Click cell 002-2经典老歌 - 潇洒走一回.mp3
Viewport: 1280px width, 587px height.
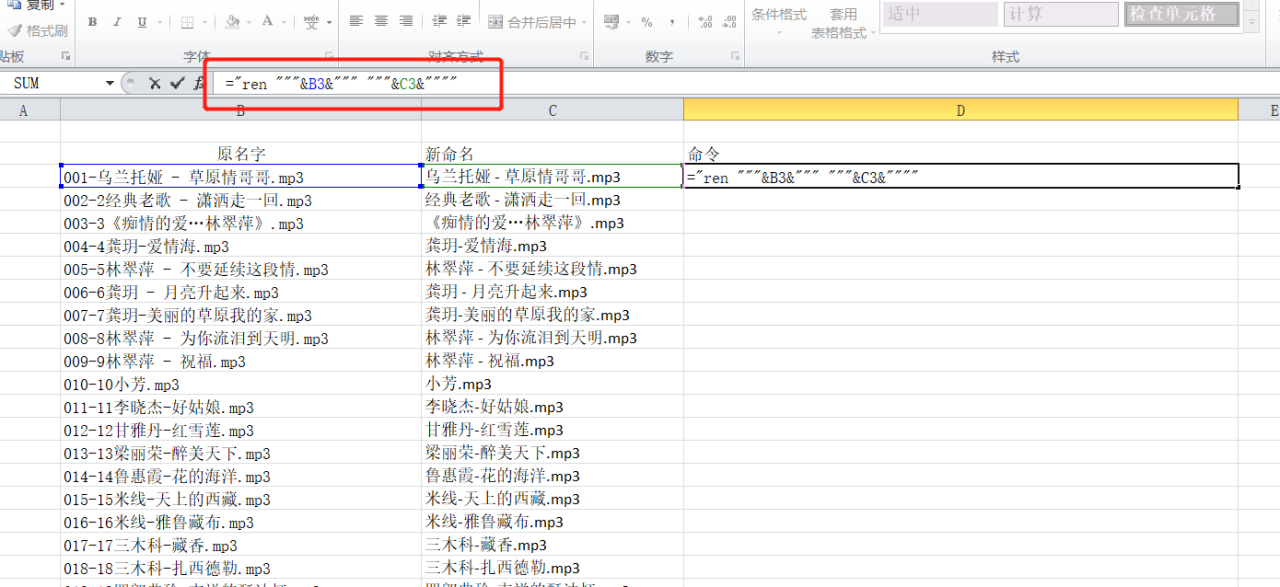click(241, 200)
